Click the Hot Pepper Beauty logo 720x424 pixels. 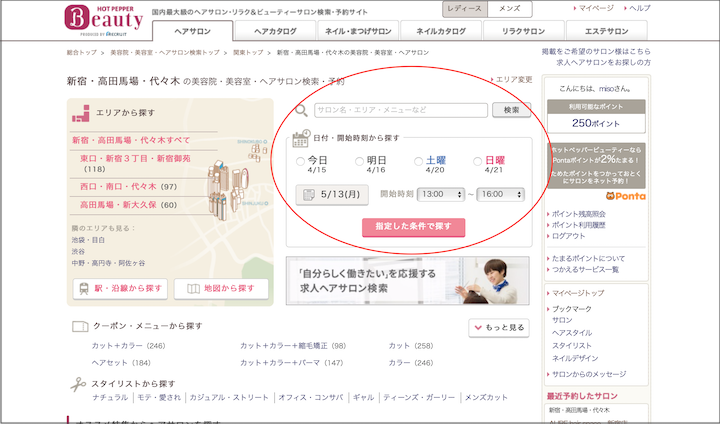click(103, 20)
